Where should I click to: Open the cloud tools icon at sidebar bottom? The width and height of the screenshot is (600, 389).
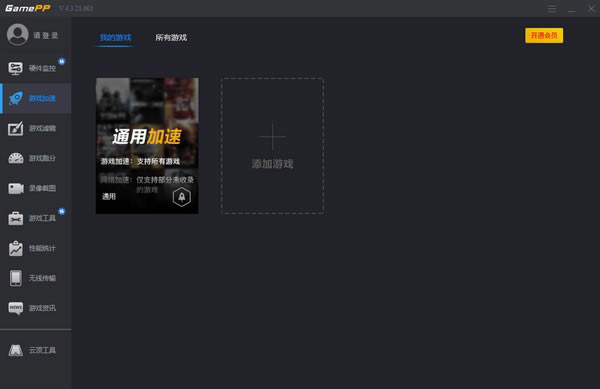[x=16, y=350]
